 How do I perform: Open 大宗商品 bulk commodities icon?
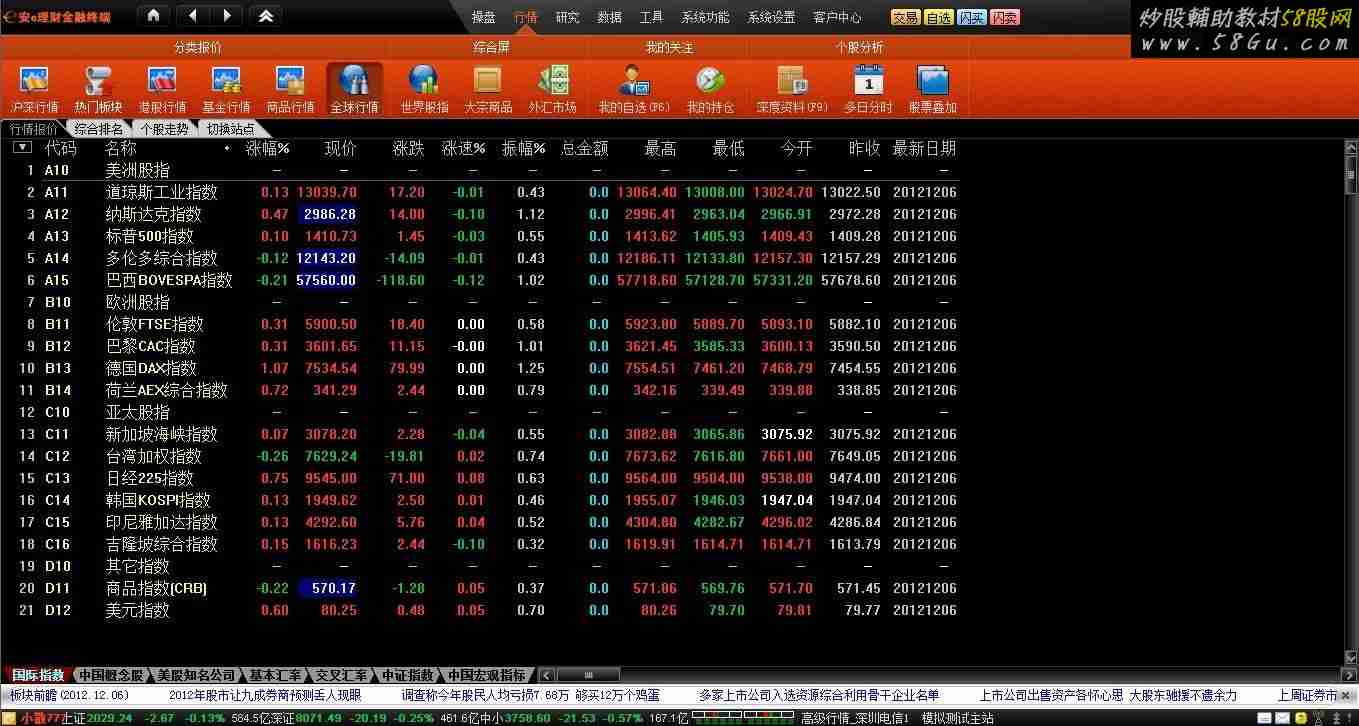click(x=488, y=90)
